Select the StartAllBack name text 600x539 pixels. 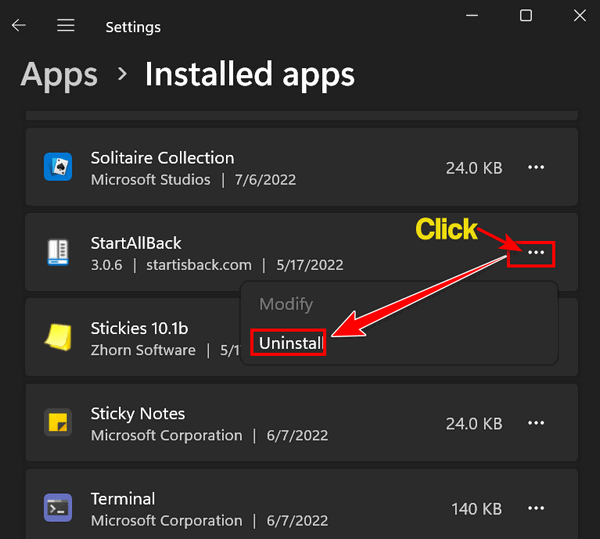click(136, 243)
